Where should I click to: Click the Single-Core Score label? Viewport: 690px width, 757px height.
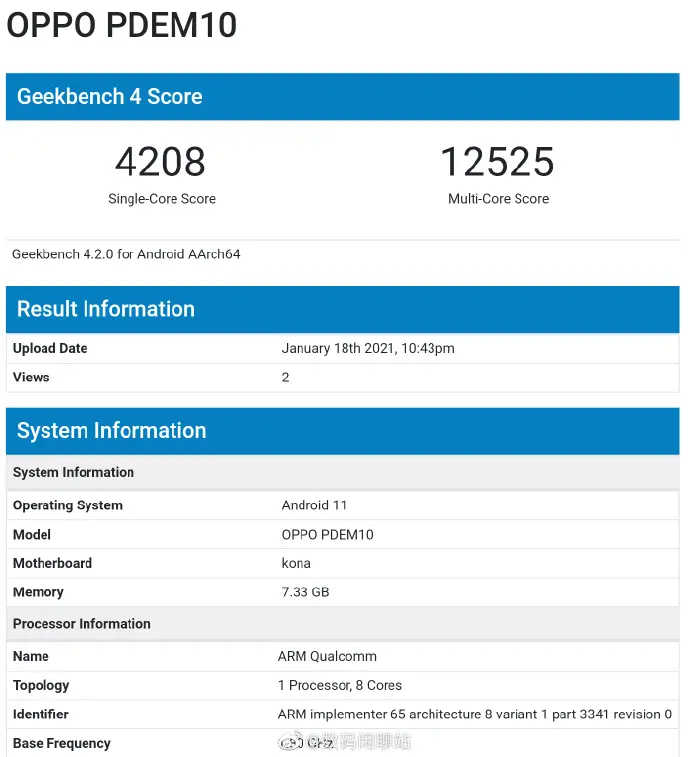[162, 199]
